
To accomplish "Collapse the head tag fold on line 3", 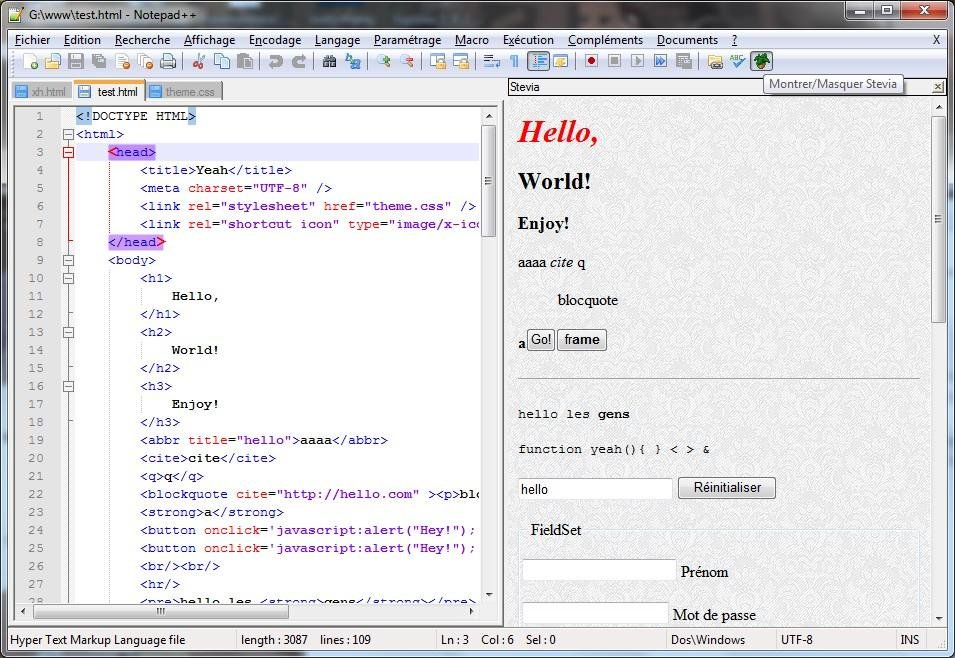I will click(x=68, y=152).
